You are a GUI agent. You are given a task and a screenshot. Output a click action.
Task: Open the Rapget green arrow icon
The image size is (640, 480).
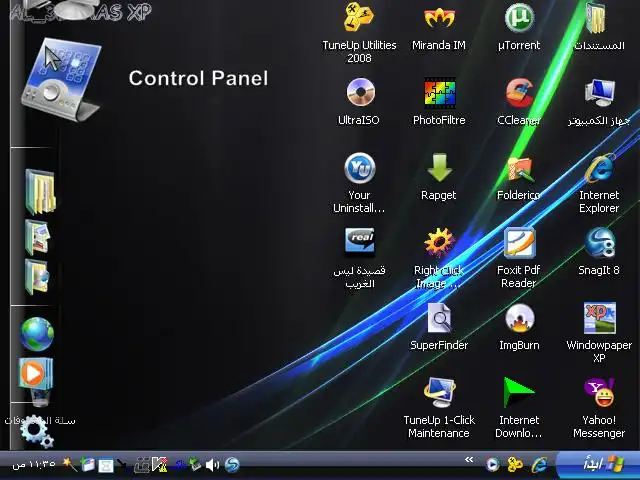click(439, 168)
